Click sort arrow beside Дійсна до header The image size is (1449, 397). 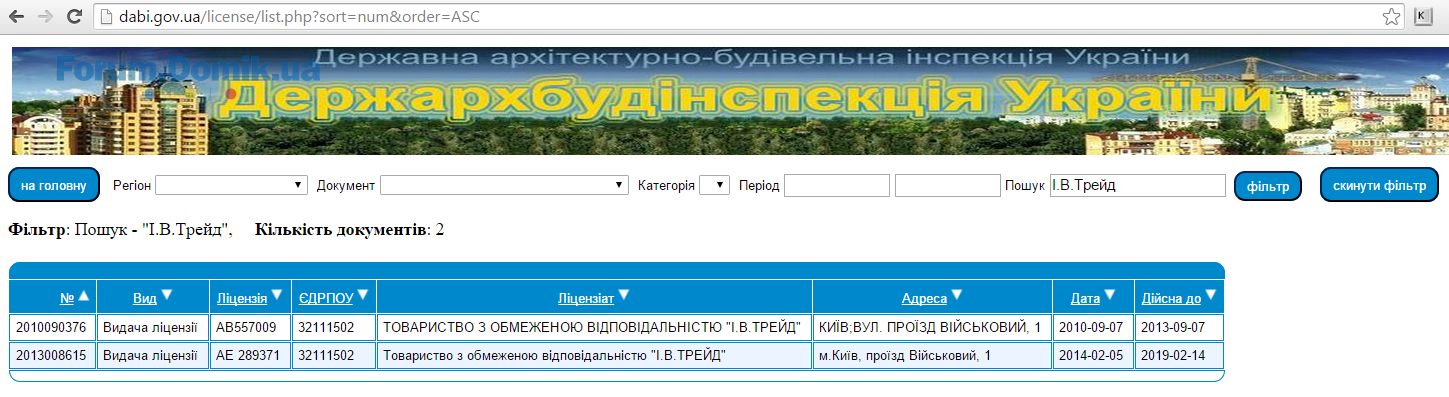point(1211,295)
